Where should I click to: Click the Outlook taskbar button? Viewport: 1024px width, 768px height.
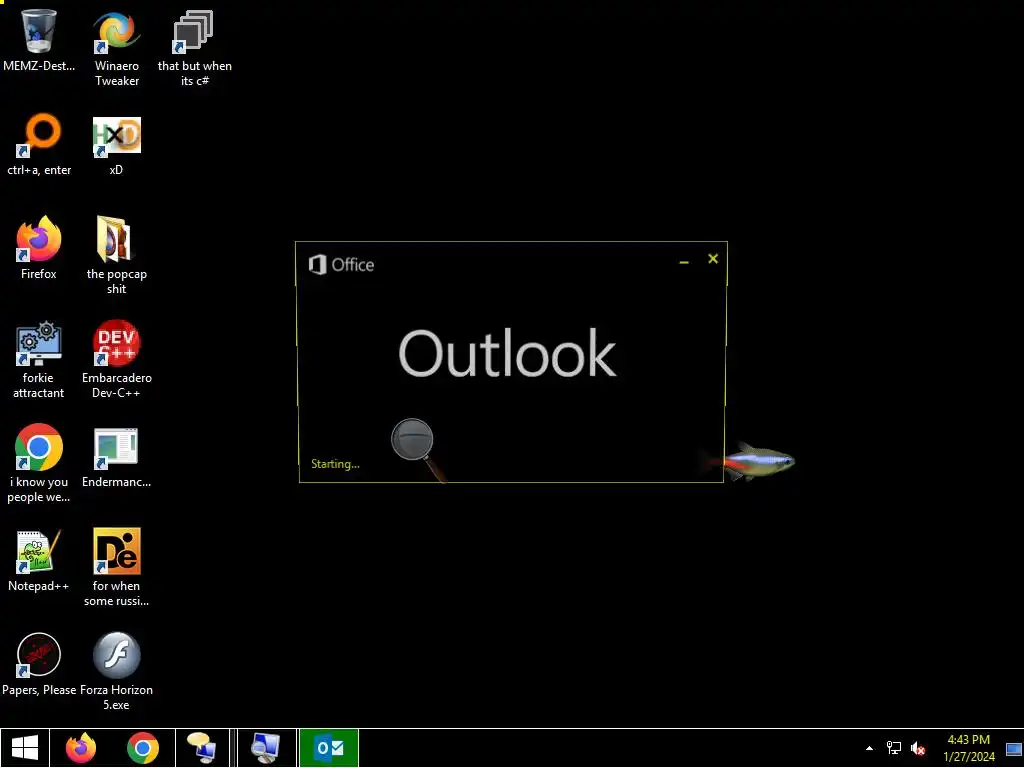pyautogui.click(x=329, y=748)
